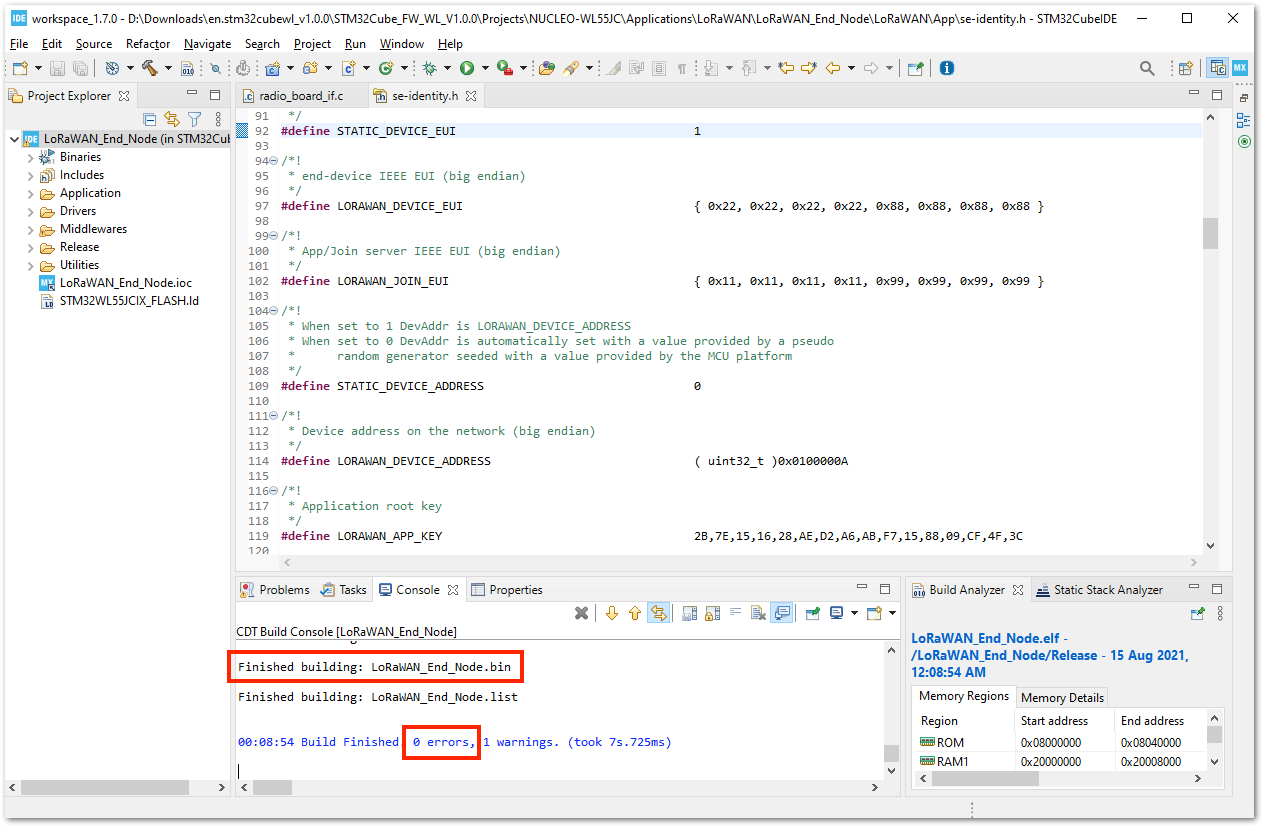Close the se-identity.h editor tab

[470, 96]
